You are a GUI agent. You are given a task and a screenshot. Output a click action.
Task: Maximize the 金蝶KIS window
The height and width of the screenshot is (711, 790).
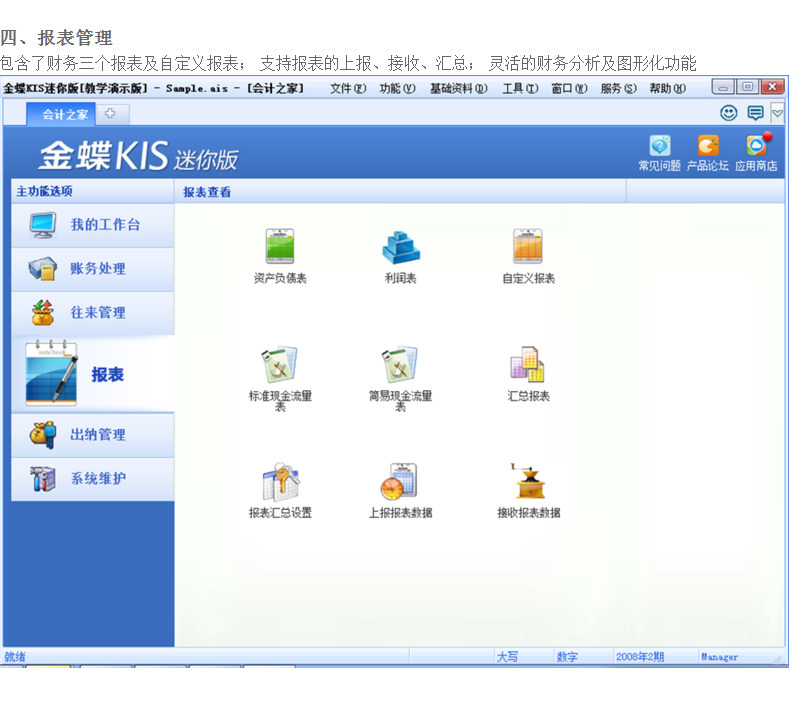pyautogui.click(x=748, y=87)
